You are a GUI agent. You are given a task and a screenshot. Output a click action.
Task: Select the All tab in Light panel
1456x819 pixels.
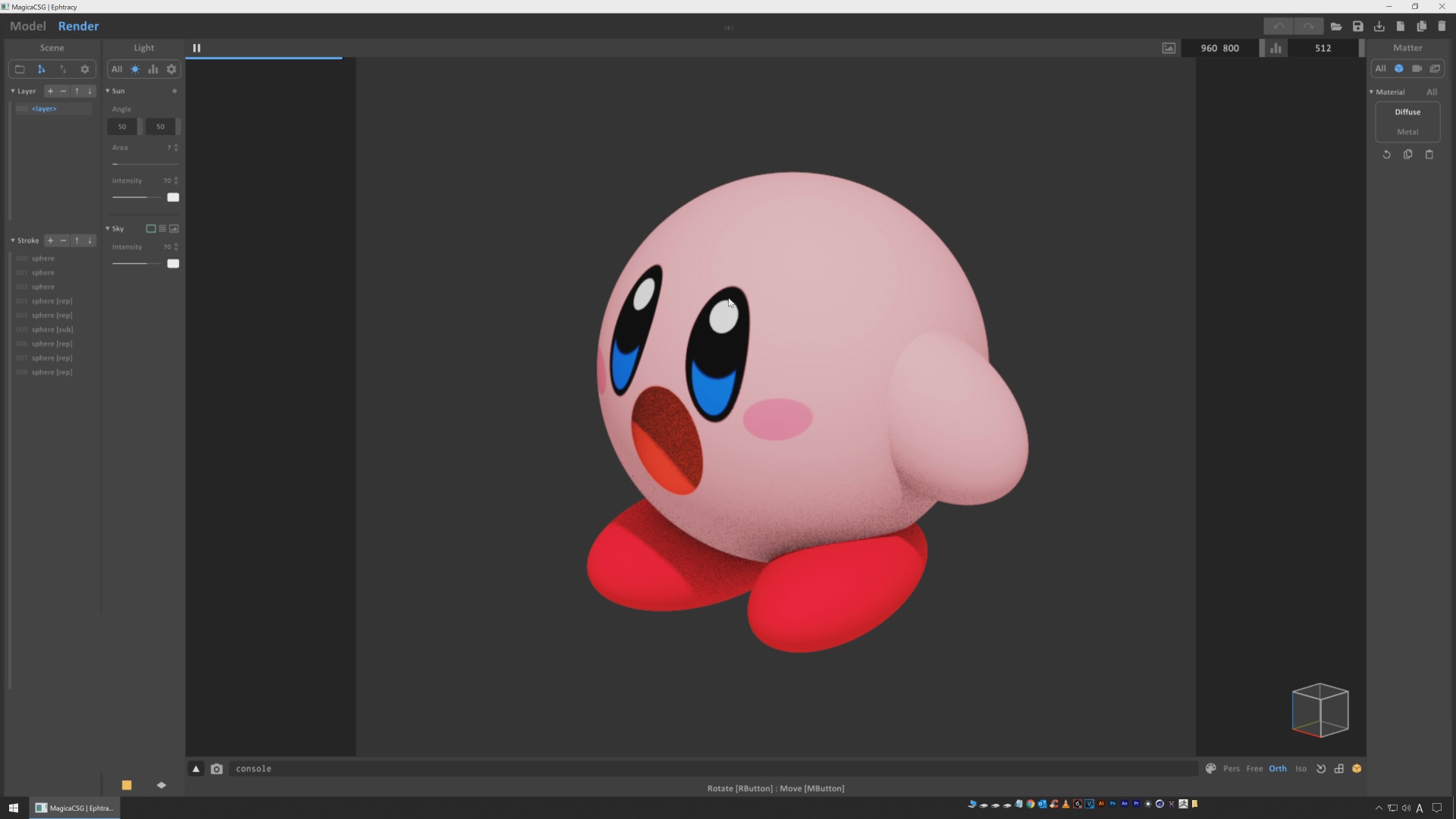[x=117, y=69]
